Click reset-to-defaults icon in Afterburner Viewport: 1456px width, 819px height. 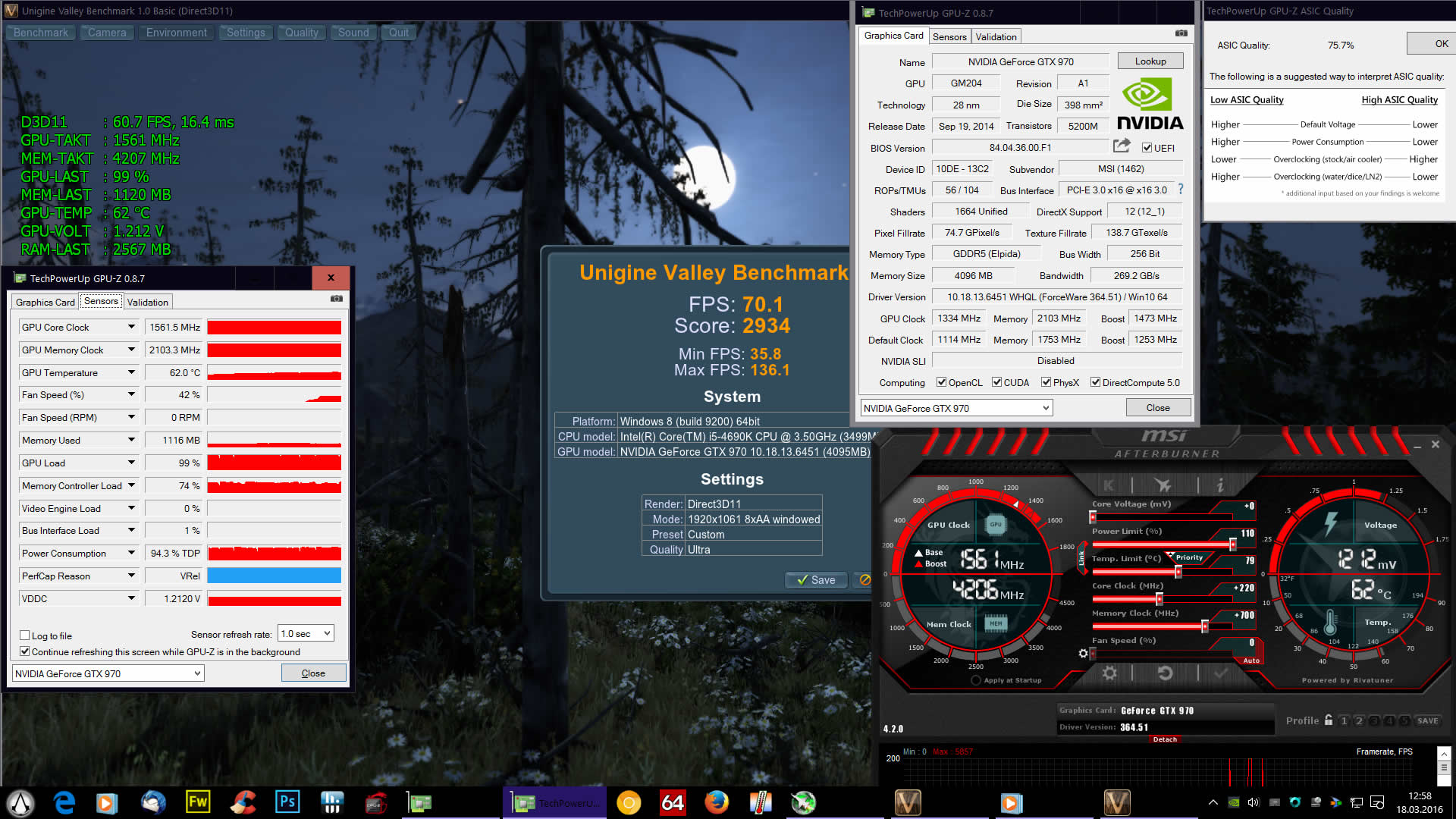tap(1166, 673)
